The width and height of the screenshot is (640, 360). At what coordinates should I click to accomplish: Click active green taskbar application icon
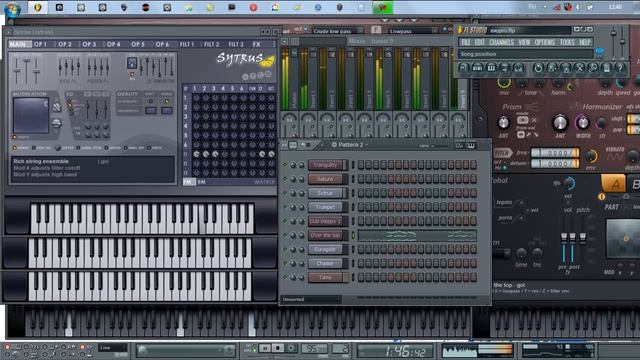[x=382, y=7]
